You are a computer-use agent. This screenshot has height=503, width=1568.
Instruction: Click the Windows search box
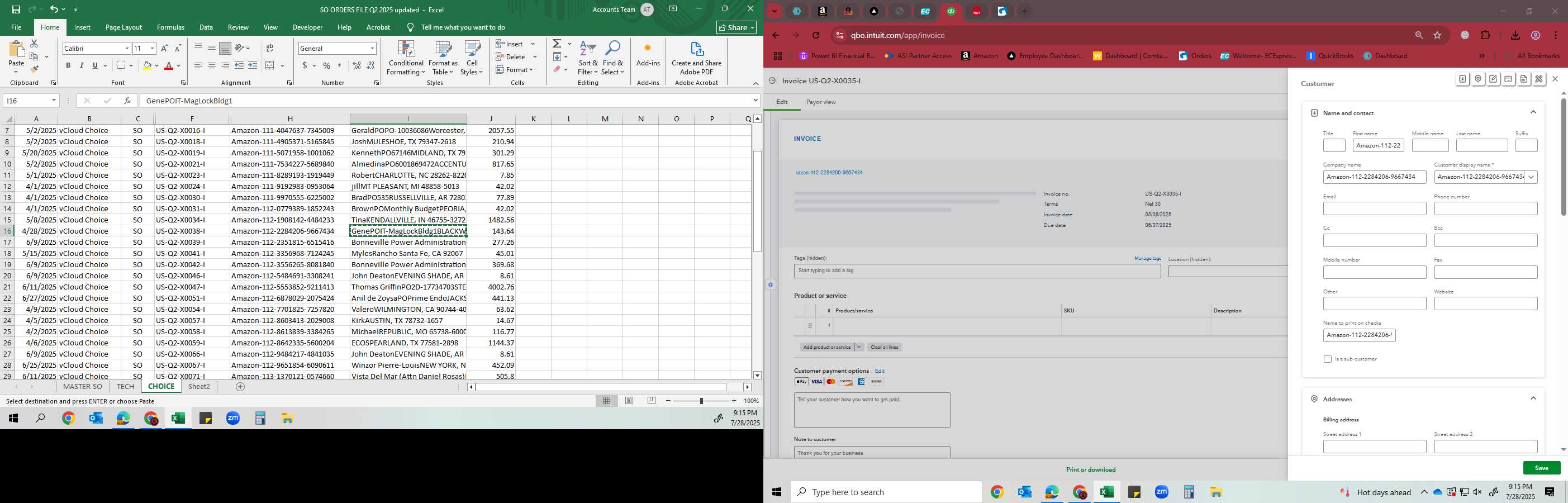(x=886, y=492)
